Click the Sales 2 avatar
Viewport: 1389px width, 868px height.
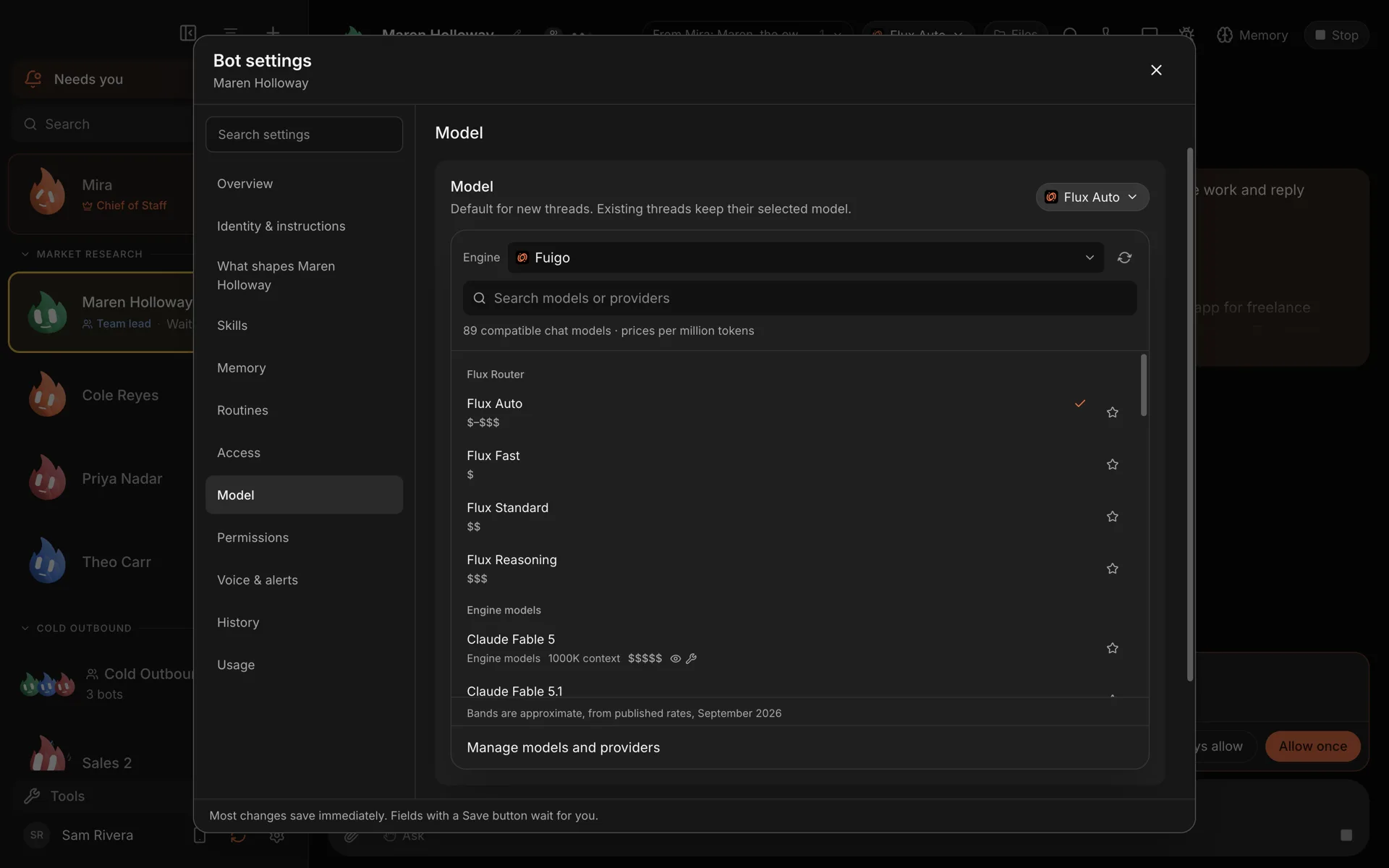point(47,754)
